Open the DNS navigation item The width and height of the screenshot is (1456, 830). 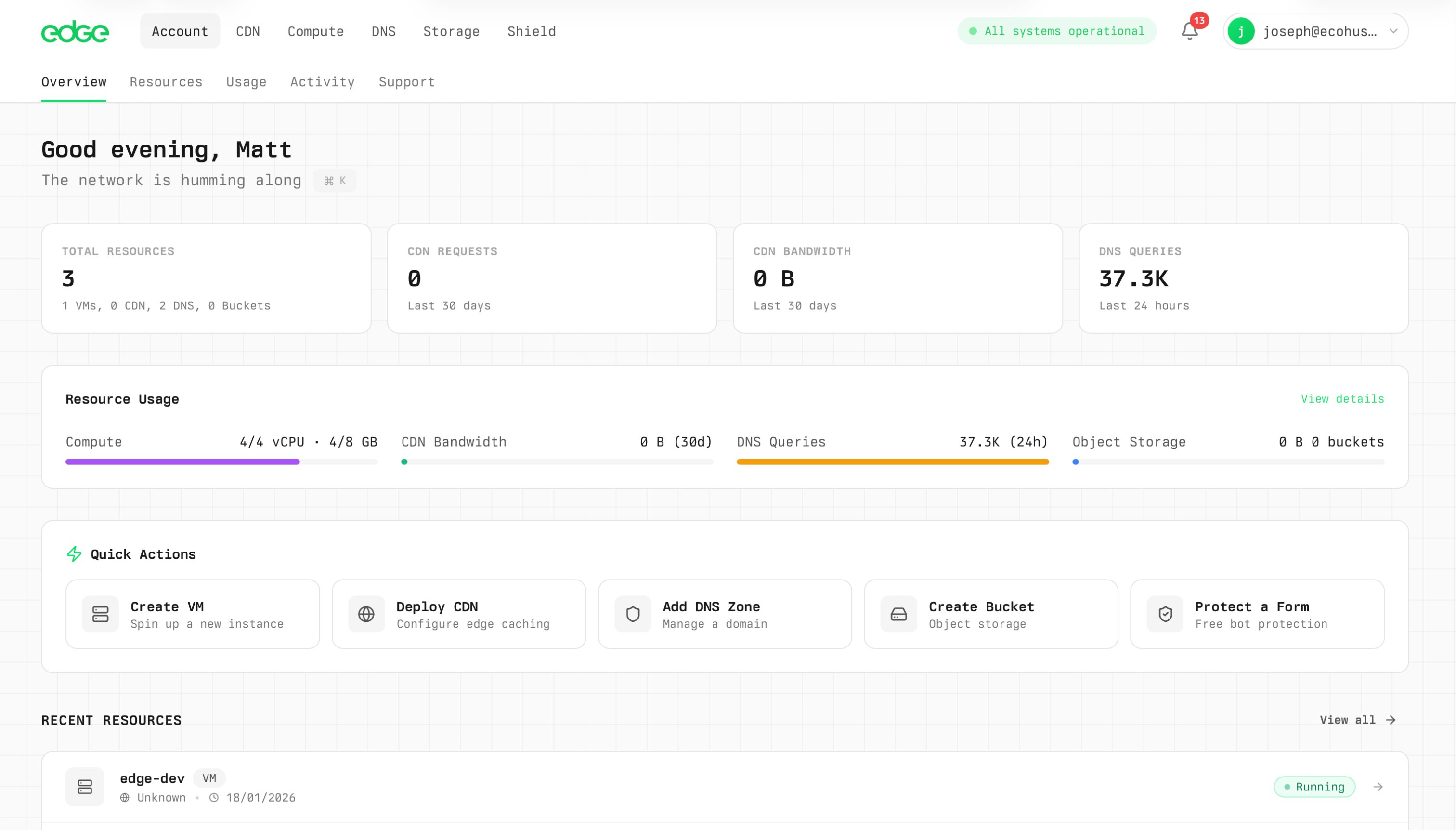click(x=383, y=31)
